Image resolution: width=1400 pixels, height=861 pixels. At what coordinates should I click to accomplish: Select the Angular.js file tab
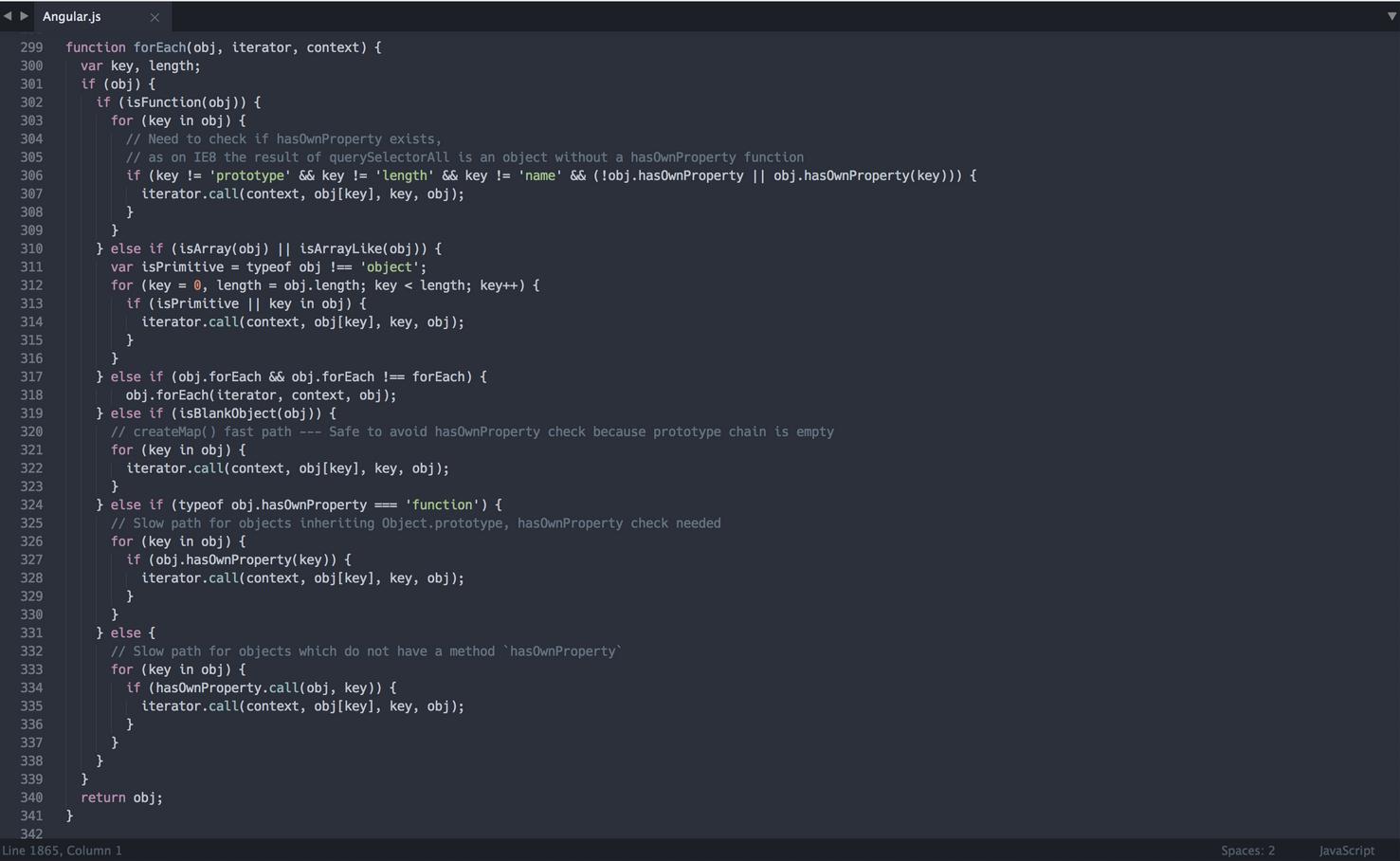(72, 17)
